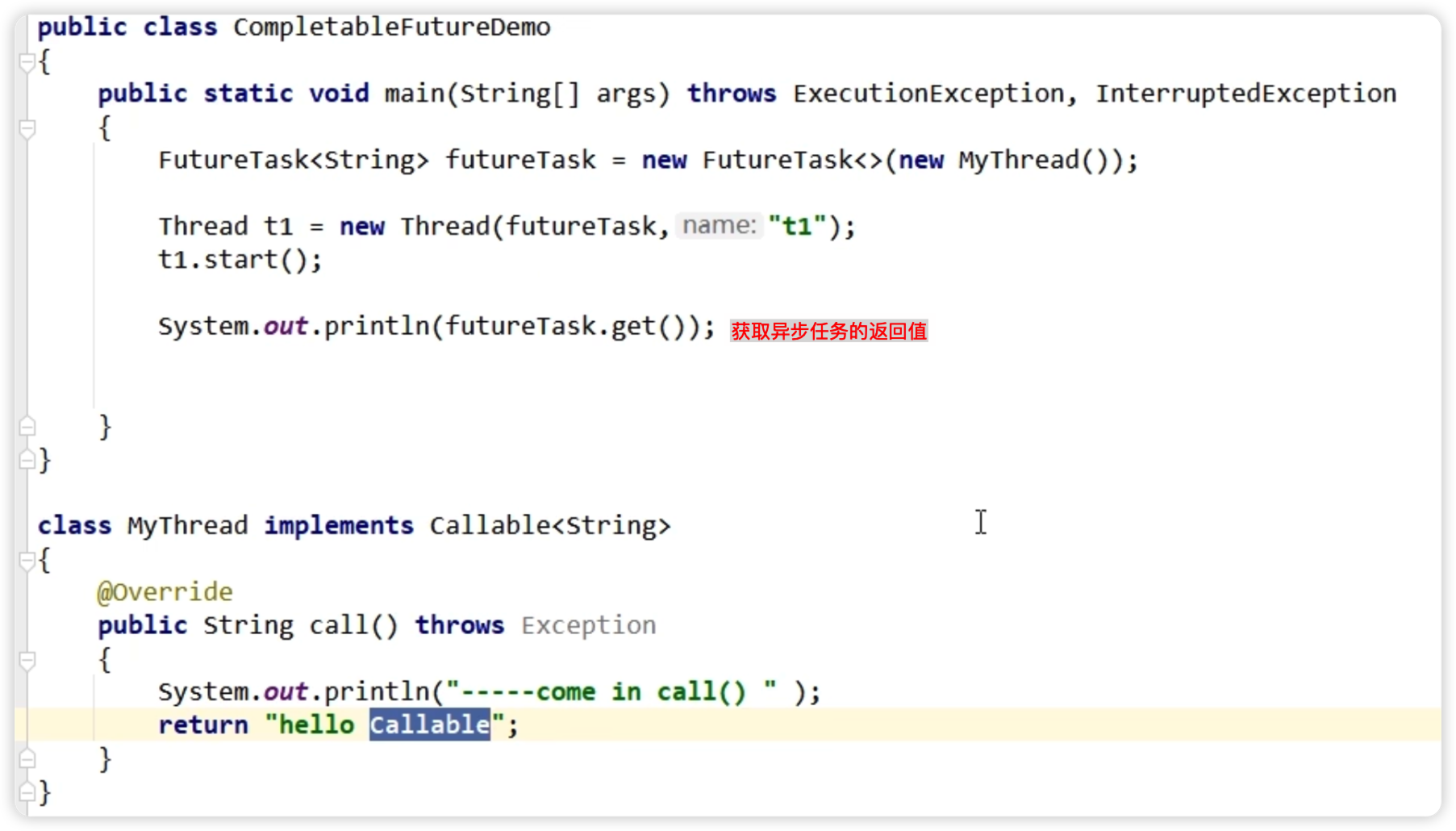
Task: Click the t1.start() statement
Action: [x=240, y=260]
